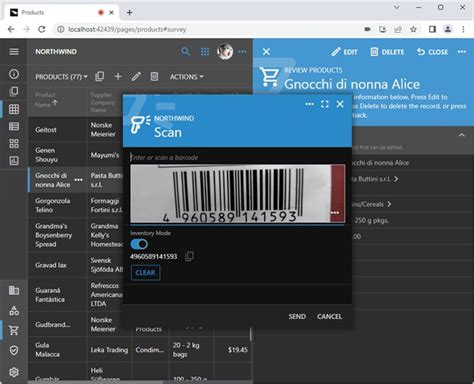Bookmark this page with the star icon
Screen dimensions: 474x384
(413, 29)
